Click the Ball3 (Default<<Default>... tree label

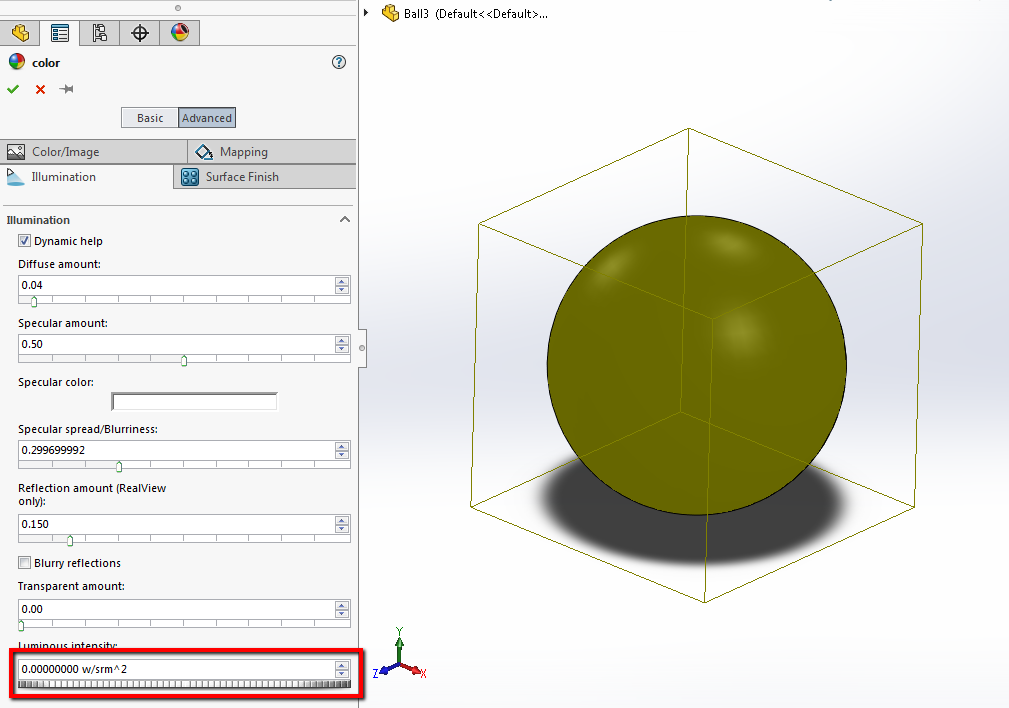click(476, 14)
